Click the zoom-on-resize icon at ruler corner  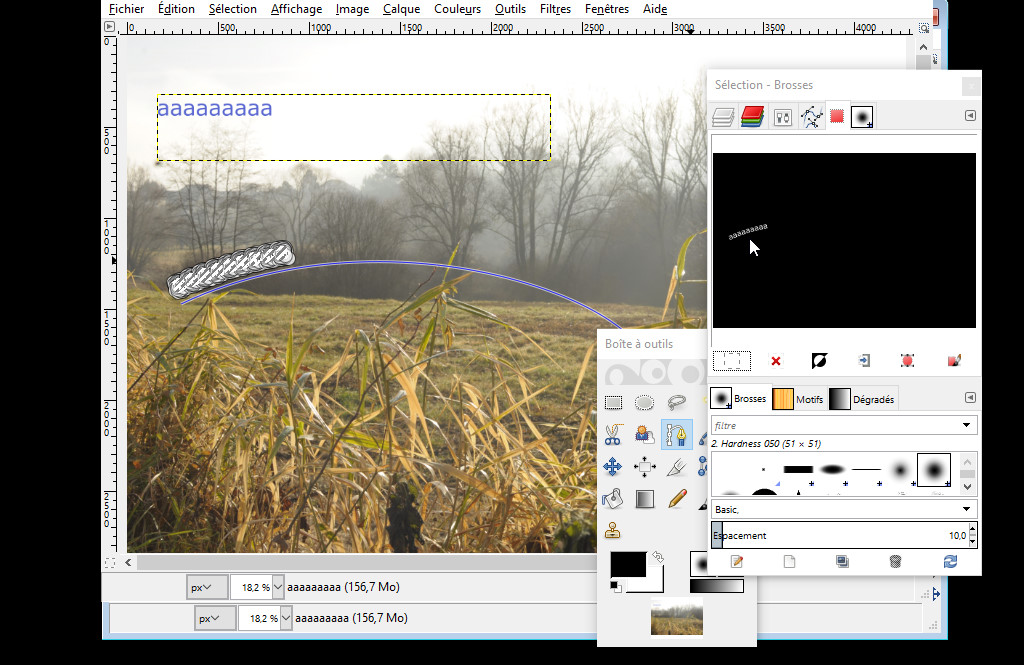[x=924, y=28]
